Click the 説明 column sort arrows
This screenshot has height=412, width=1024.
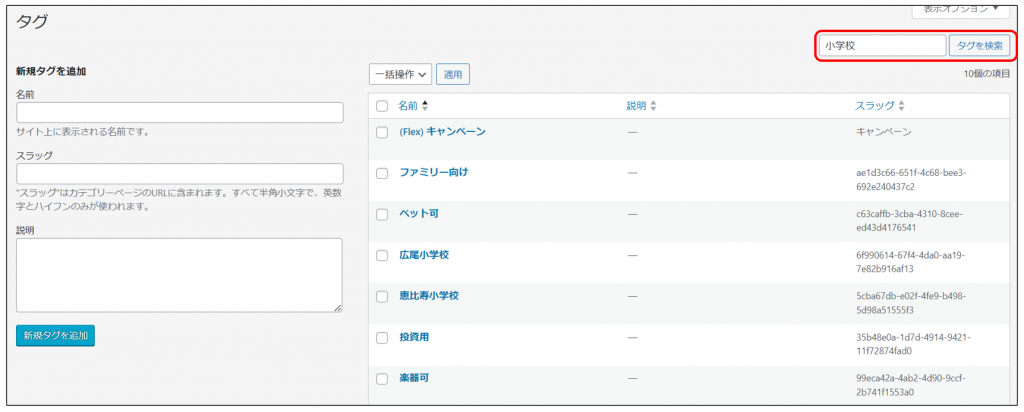coord(654,106)
